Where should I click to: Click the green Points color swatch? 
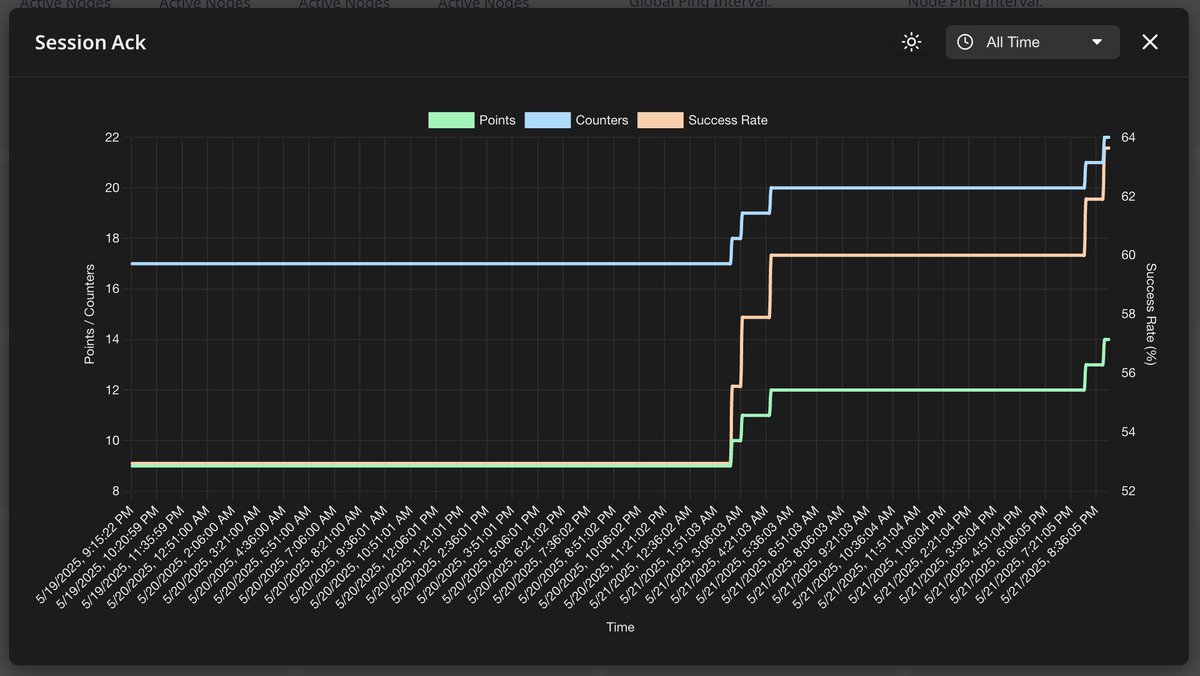click(450, 120)
